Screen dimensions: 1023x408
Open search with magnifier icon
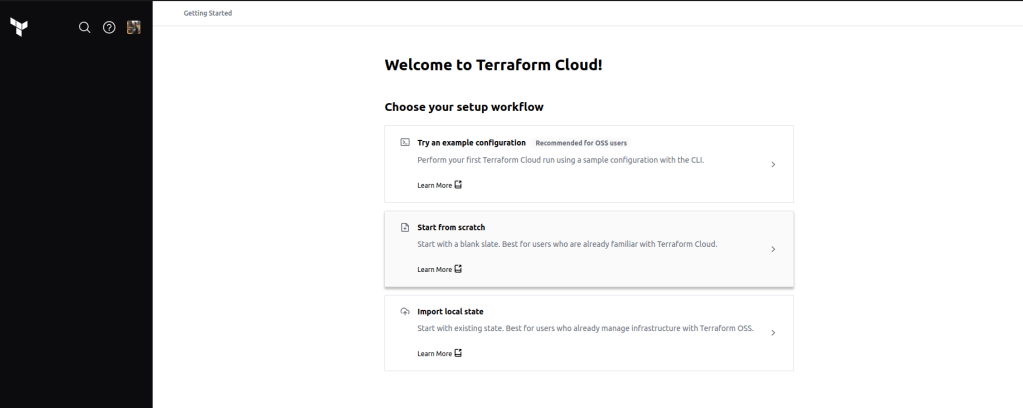tap(85, 27)
